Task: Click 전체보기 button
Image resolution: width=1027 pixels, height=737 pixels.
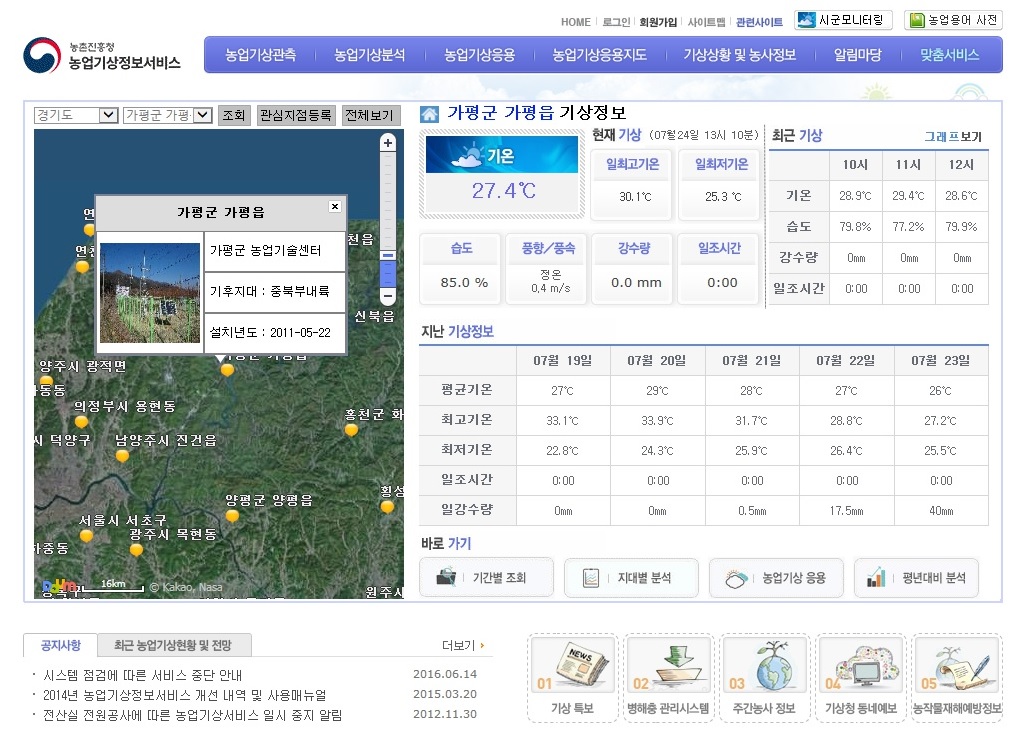Action: pos(369,115)
